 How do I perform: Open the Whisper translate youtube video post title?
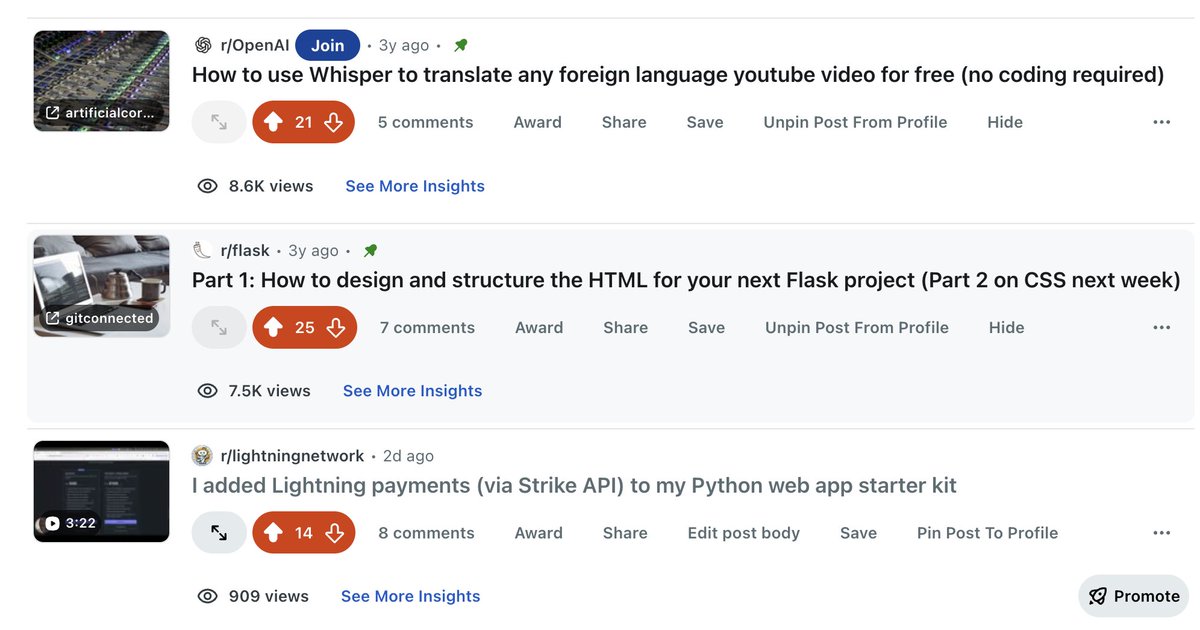tap(678, 75)
